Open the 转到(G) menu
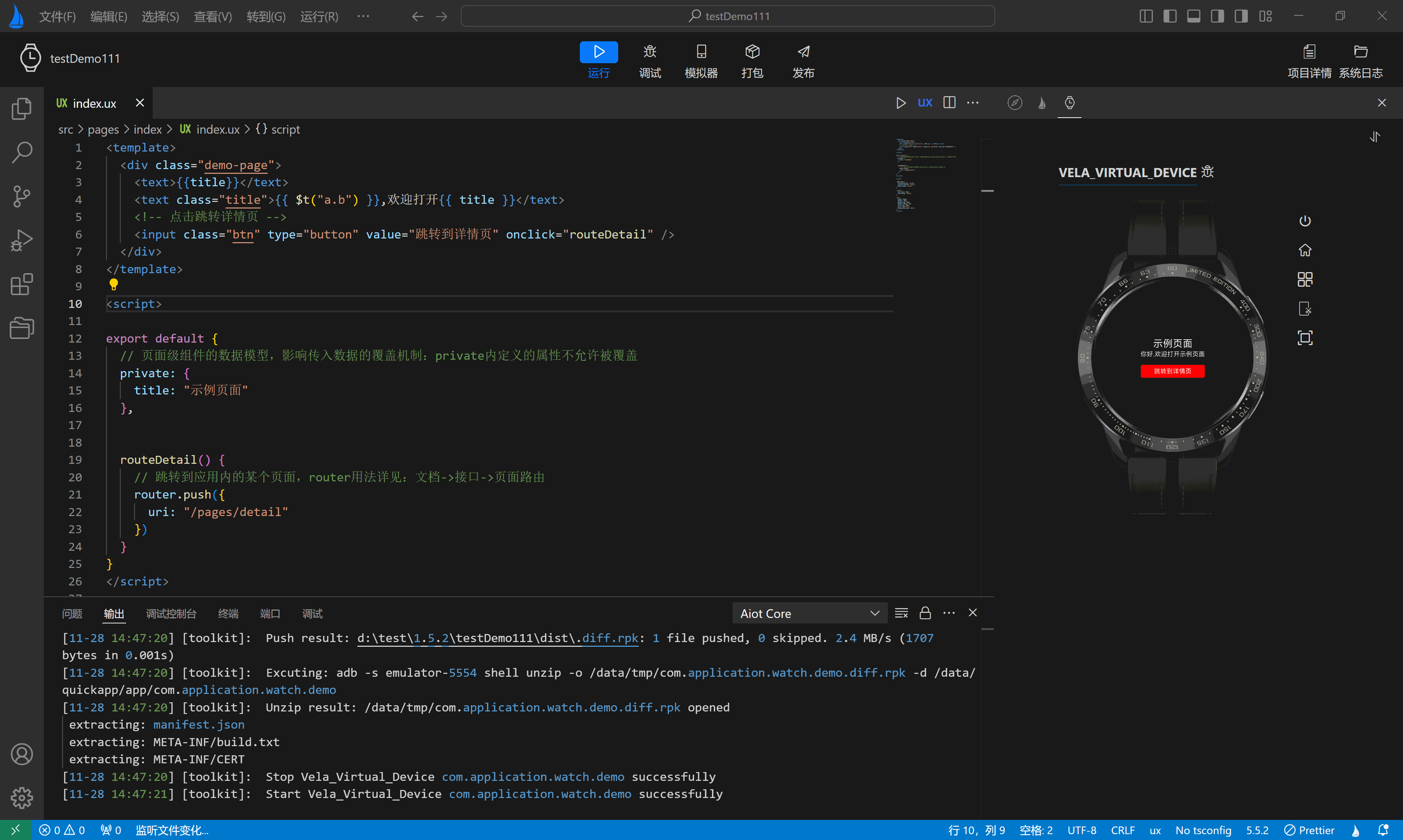Image resolution: width=1403 pixels, height=840 pixels. click(x=266, y=16)
